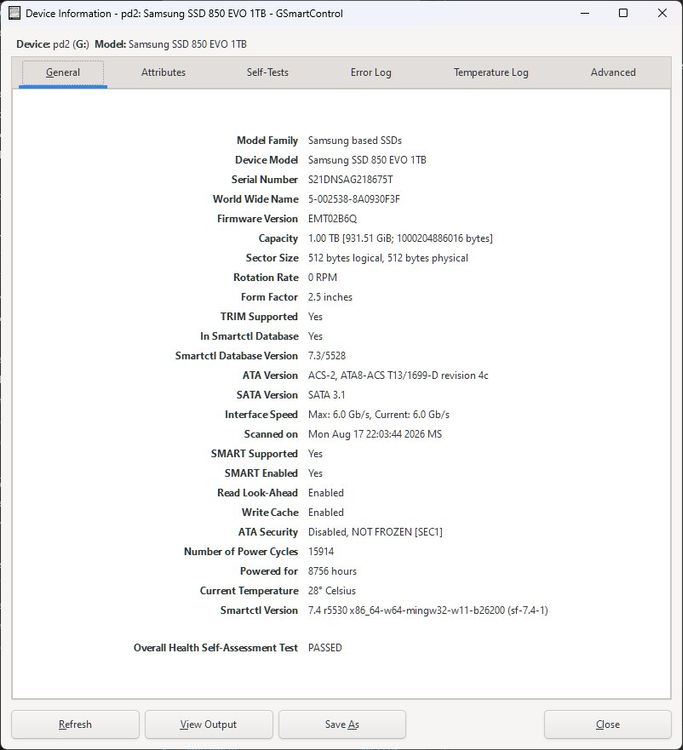Viewport: 683px width, 750px height.
Task: Switch to the Error Log tab
Action: pos(371,73)
